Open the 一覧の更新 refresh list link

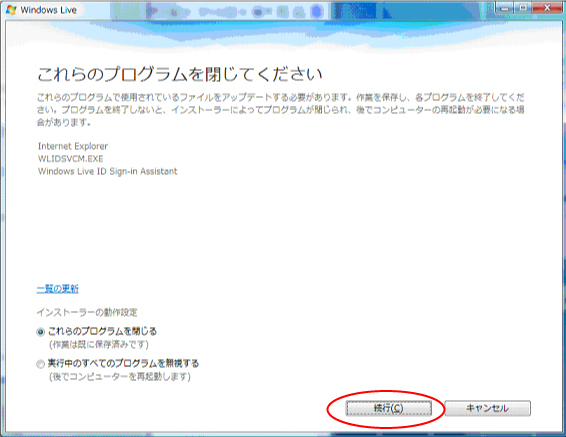coord(57,289)
